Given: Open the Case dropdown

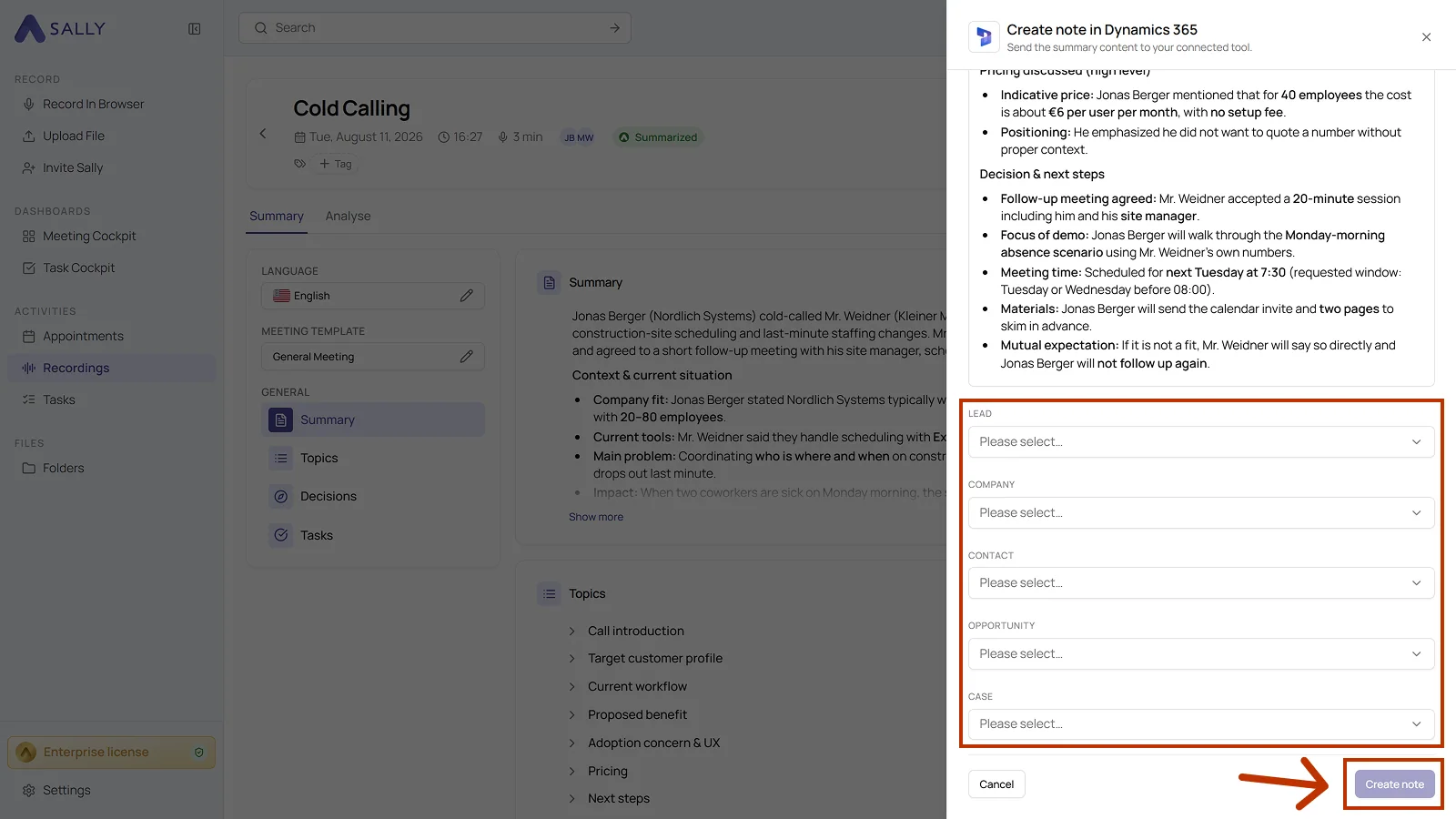Looking at the screenshot, I should [x=1201, y=724].
